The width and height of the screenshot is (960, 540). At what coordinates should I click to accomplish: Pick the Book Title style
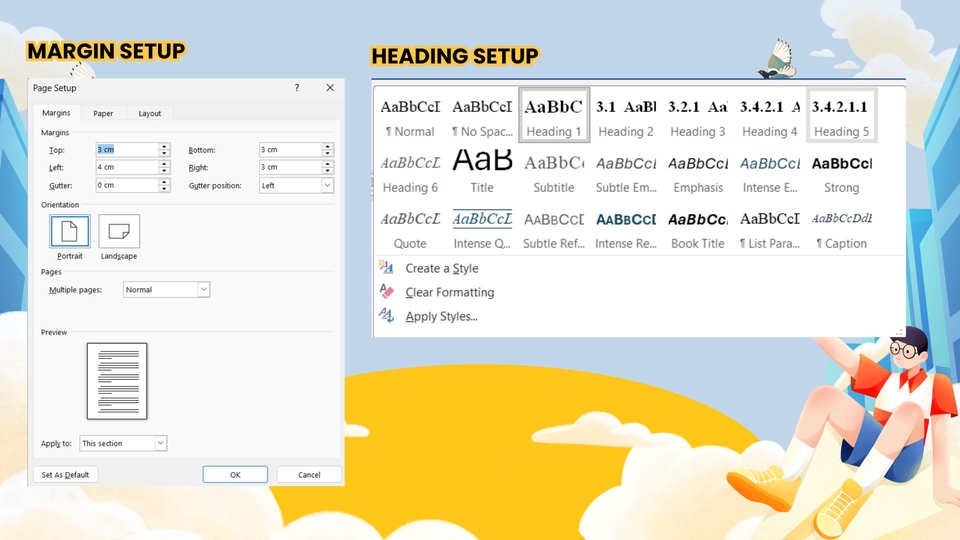click(698, 228)
